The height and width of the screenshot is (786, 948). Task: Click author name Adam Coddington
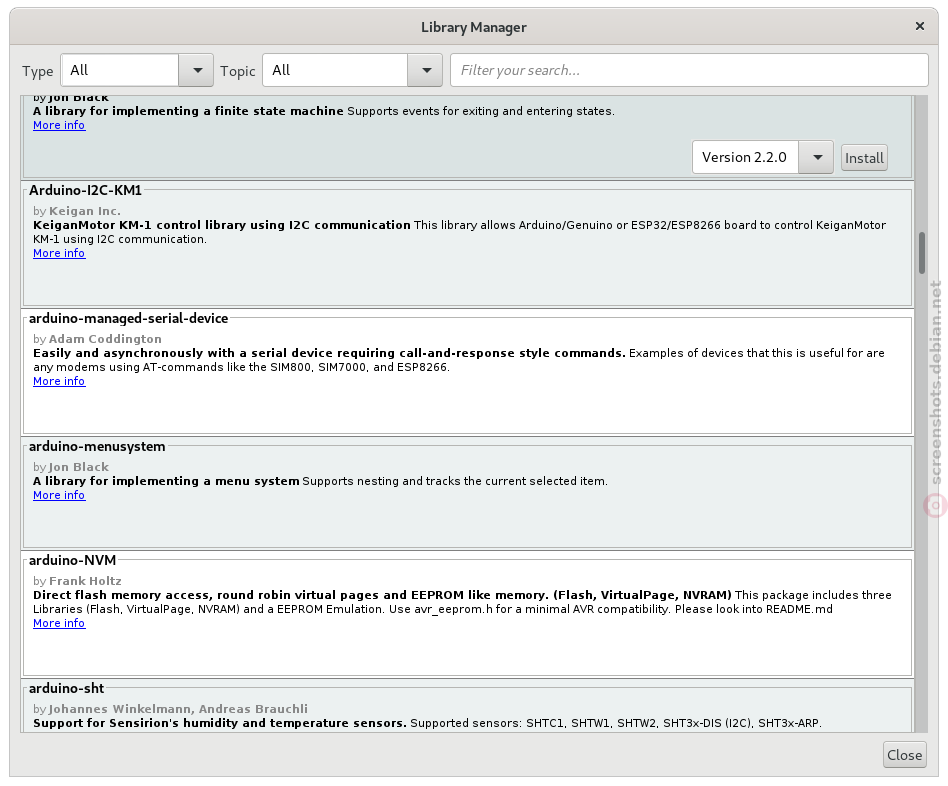coord(105,339)
